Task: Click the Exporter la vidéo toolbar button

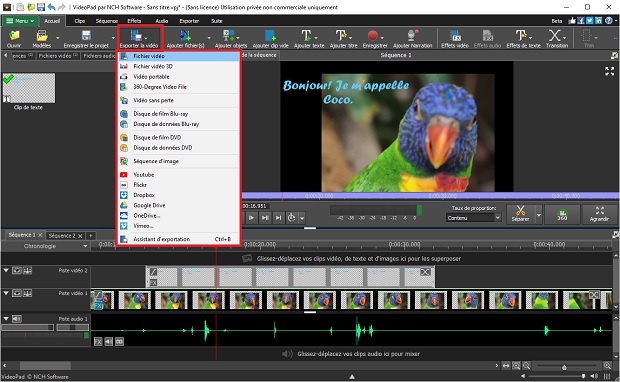Action: pos(139,38)
